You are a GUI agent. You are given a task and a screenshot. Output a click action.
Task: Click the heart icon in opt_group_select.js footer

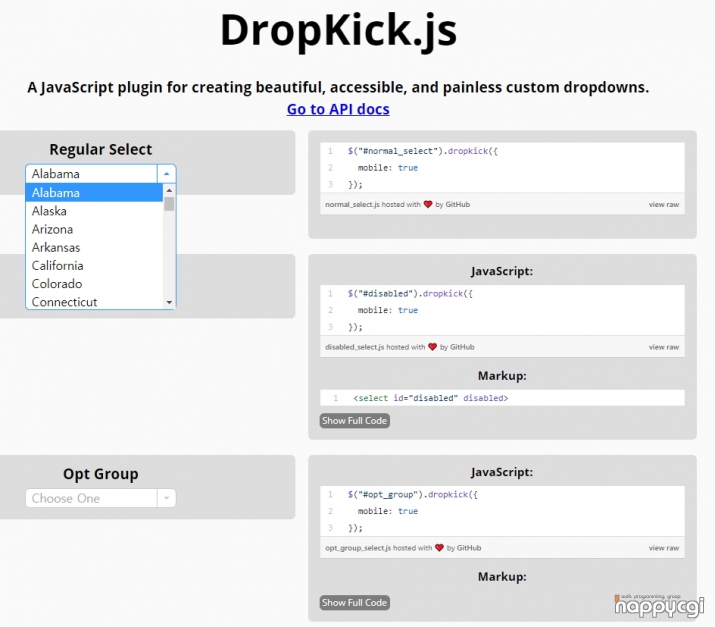(x=439, y=548)
